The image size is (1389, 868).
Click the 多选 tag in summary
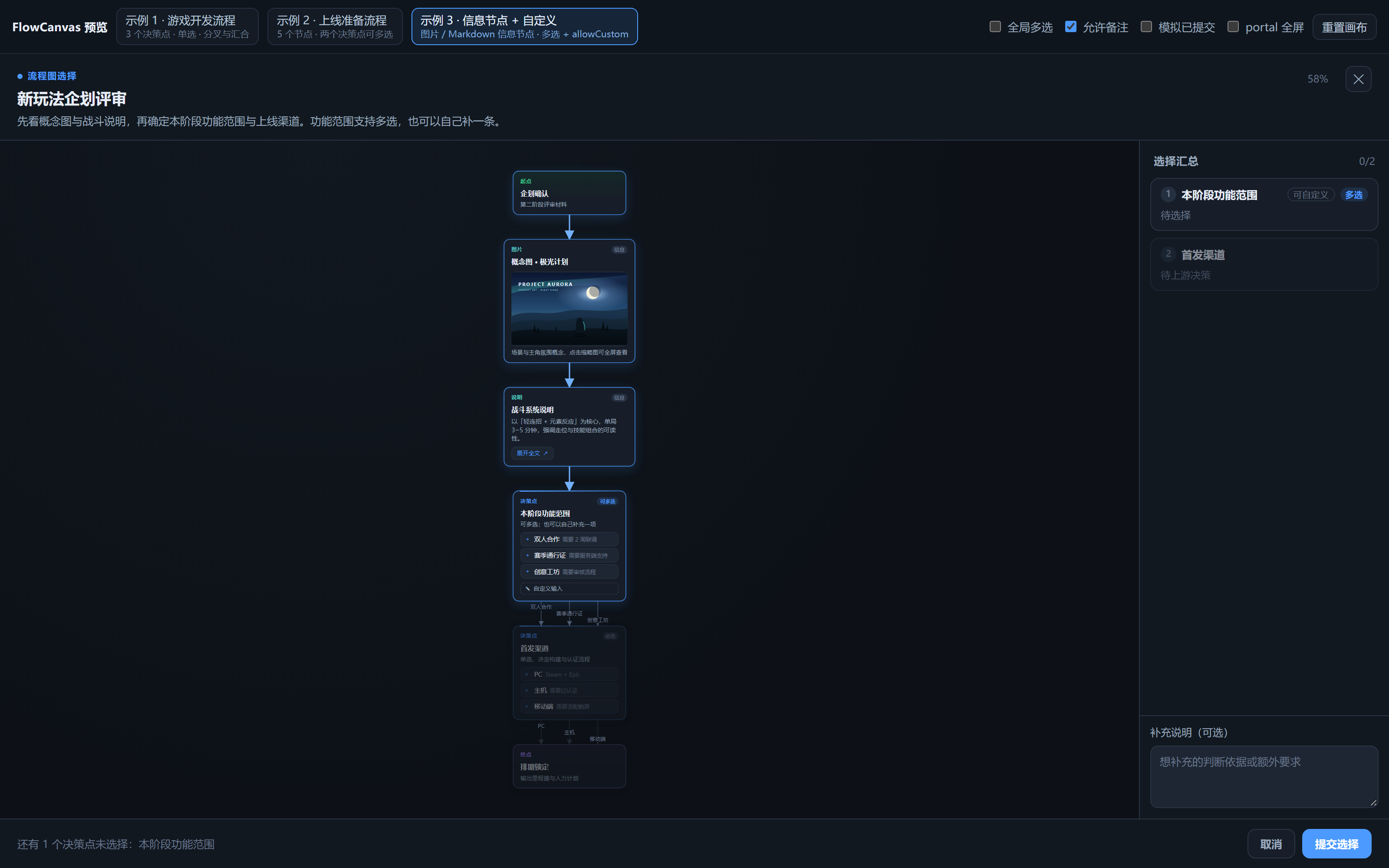[1353, 194]
